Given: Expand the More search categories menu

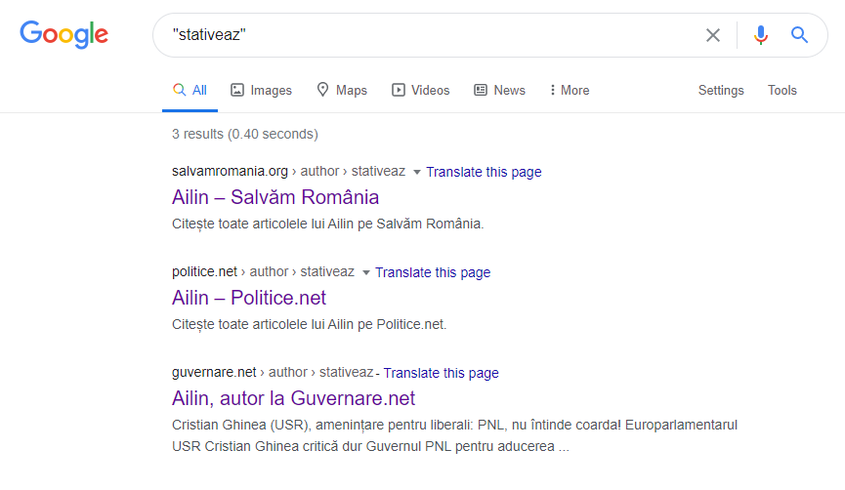Looking at the screenshot, I should (x=569, y=90).
